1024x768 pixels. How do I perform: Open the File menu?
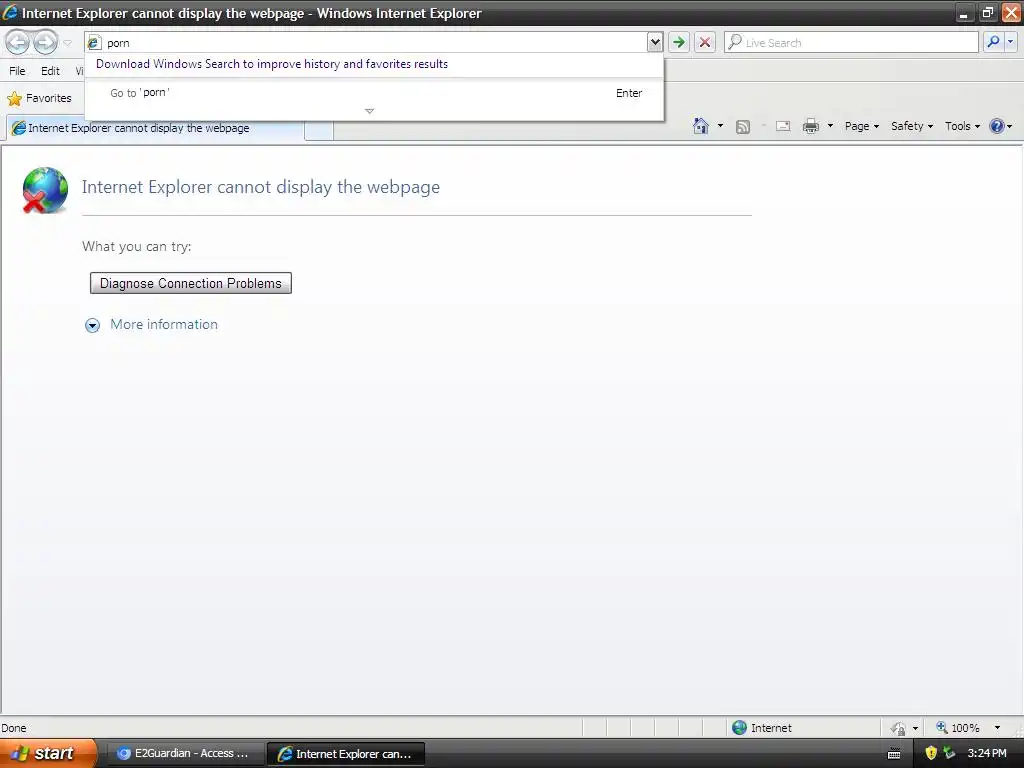tap(18, 71)
